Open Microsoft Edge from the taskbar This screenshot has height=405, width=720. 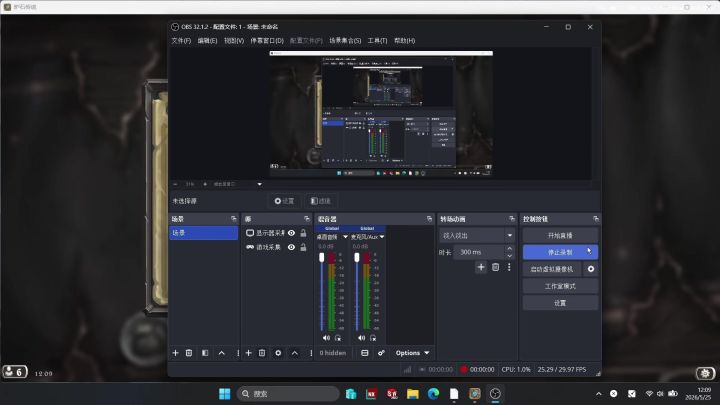[x=433, y=394]
